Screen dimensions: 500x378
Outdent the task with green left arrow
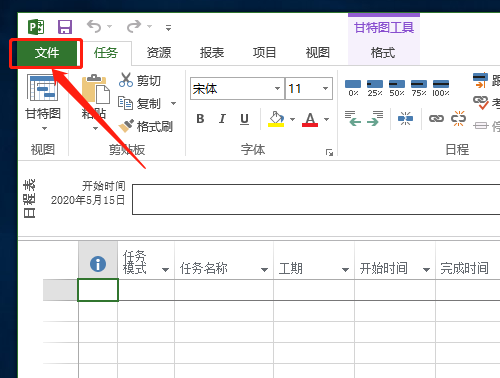pos(353,119)
